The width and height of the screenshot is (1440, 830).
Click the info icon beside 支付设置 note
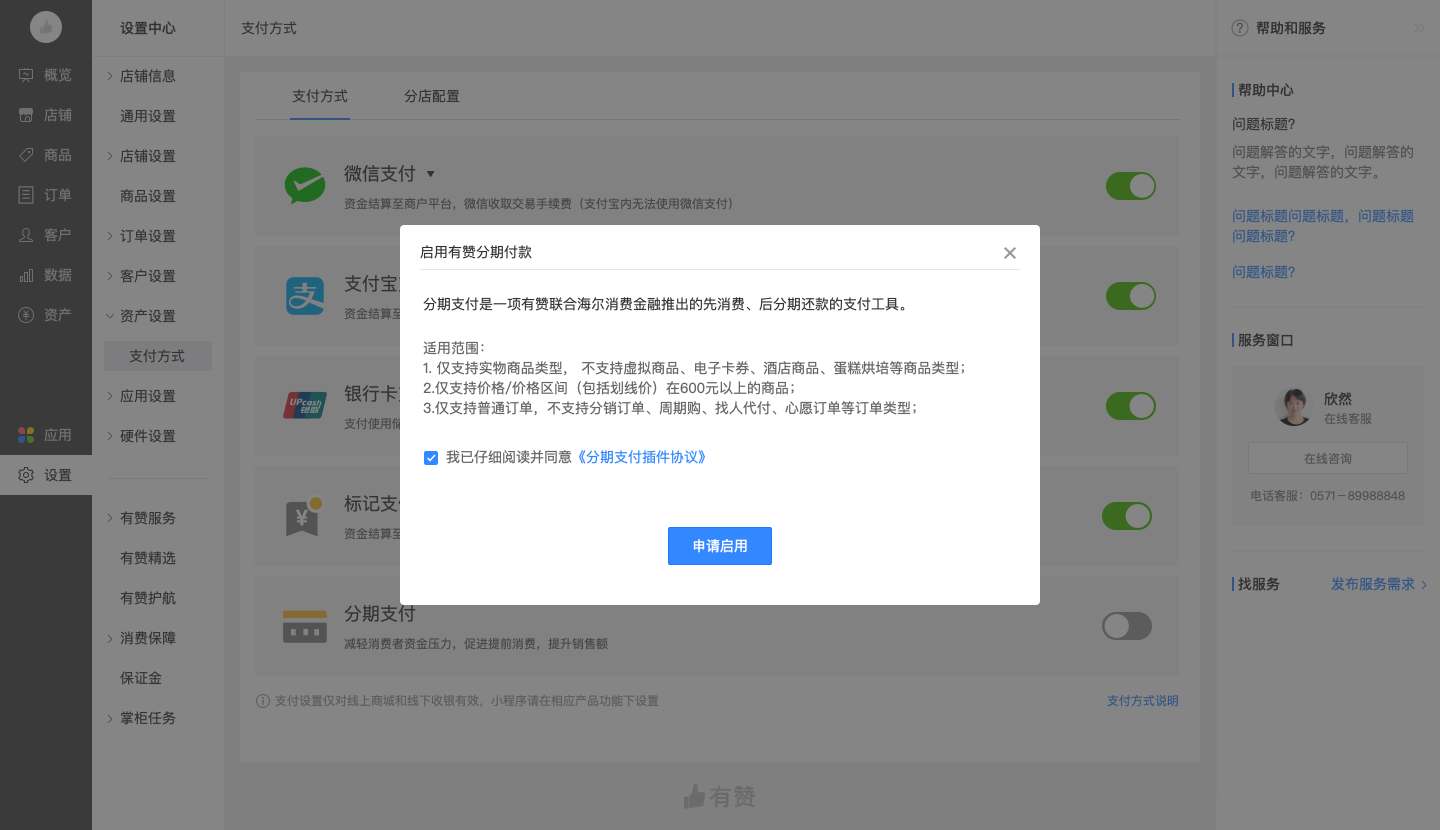point(263,701)
